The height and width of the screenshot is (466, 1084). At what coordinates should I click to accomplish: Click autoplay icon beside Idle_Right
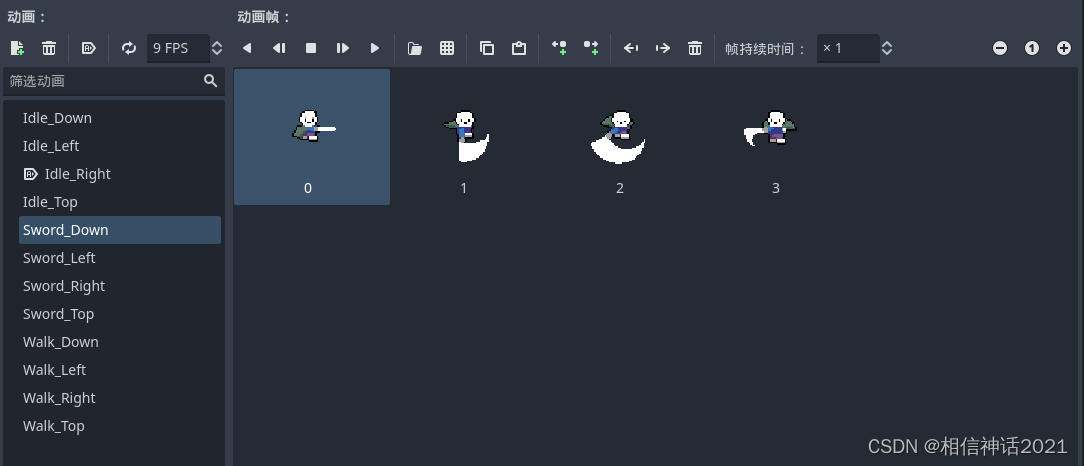tap(30, 174)
